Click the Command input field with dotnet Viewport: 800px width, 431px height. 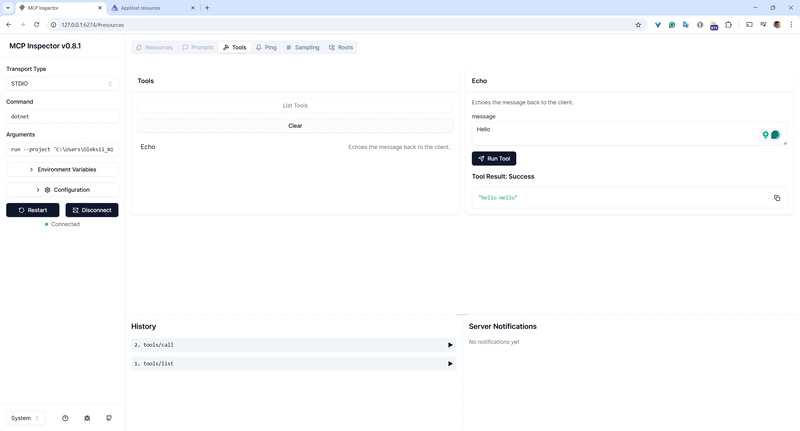pos(62,116)
